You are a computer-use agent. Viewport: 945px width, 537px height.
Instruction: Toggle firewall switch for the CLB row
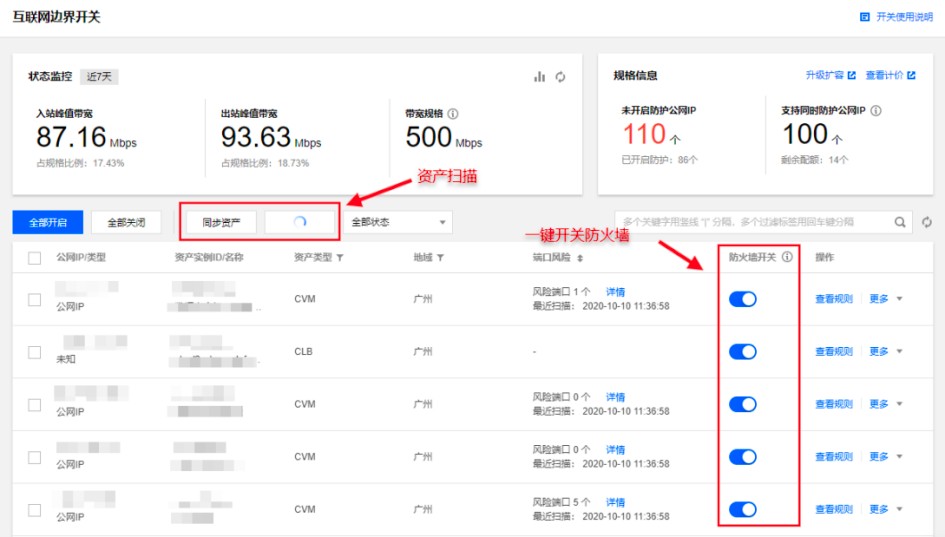click(742, 352)
